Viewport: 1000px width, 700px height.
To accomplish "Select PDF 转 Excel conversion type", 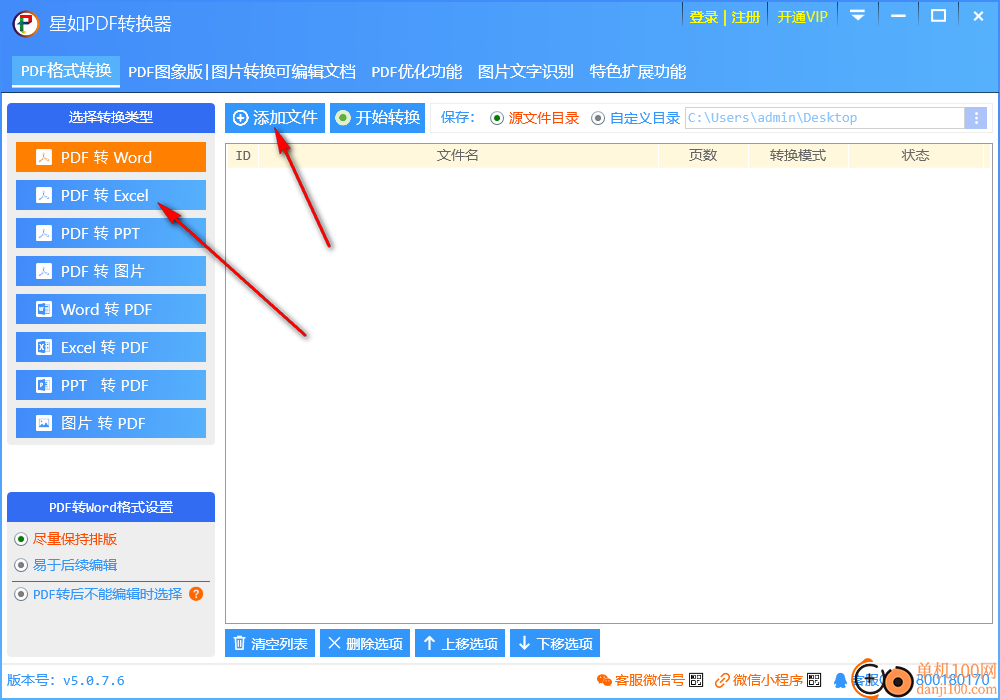I will (111, 195).
